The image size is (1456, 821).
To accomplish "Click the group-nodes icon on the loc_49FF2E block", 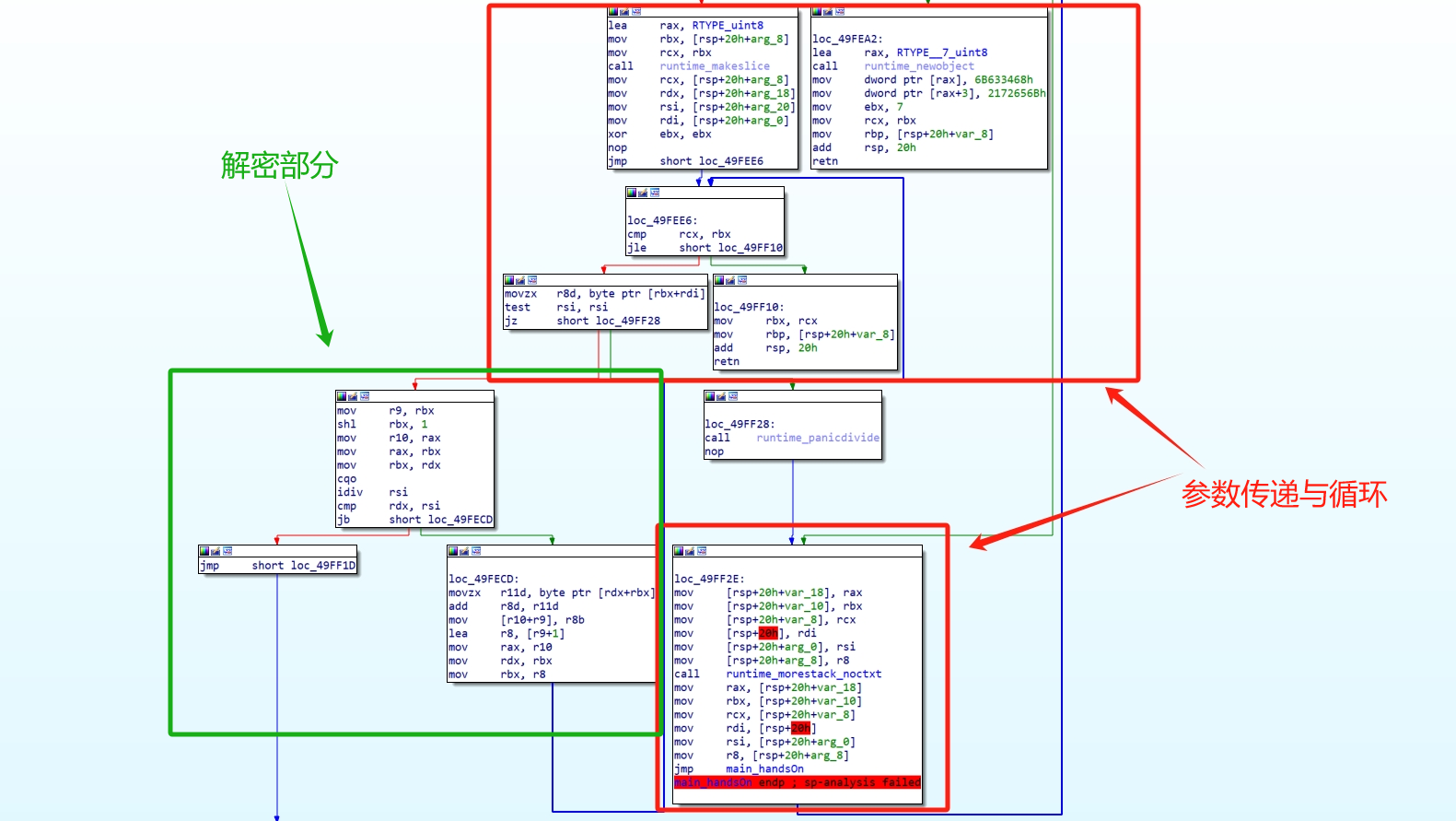I will point(702,551).
